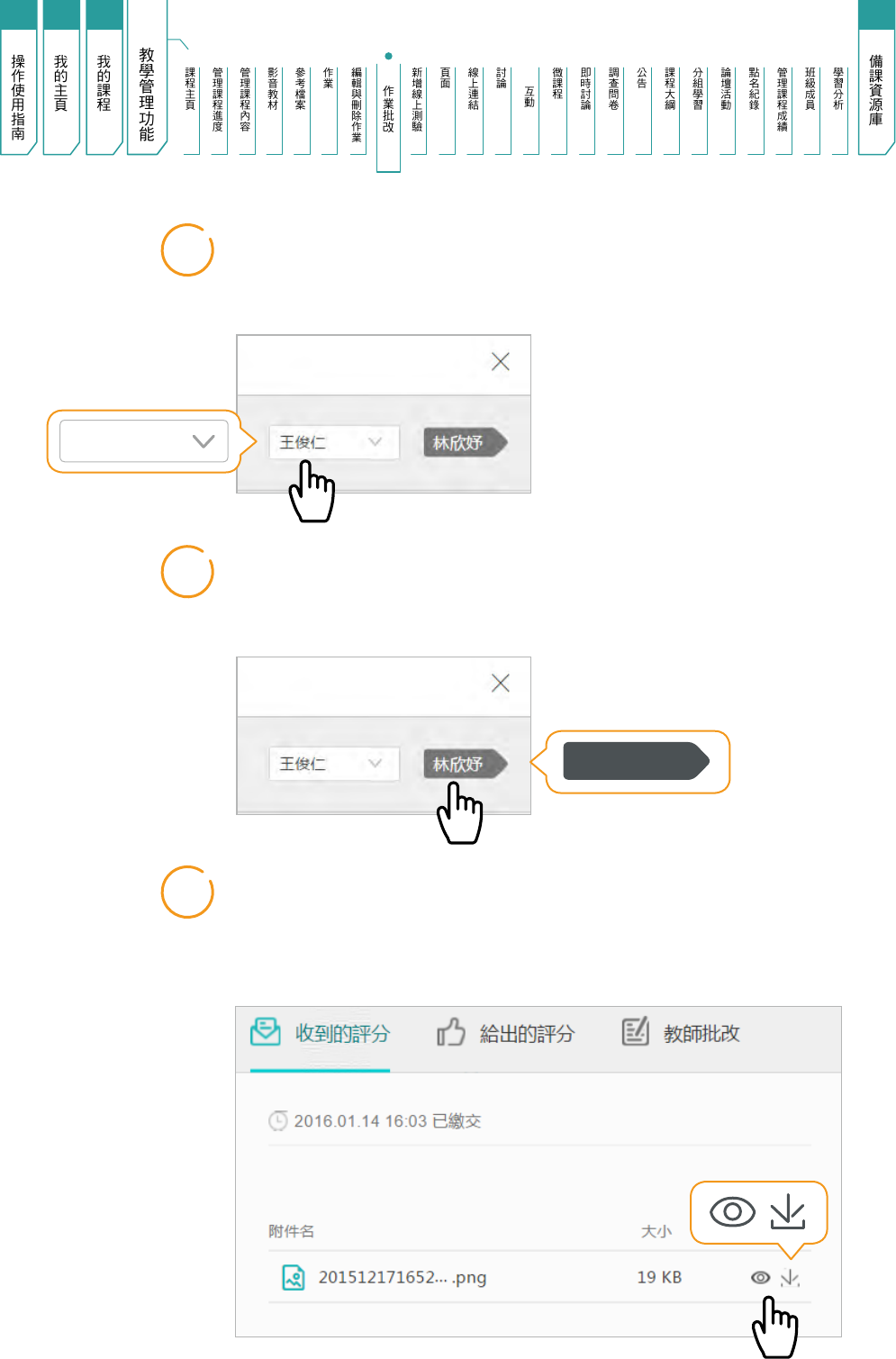
Task: Go to the 備課資源庫 tab
Action: [x=875, y=90]
